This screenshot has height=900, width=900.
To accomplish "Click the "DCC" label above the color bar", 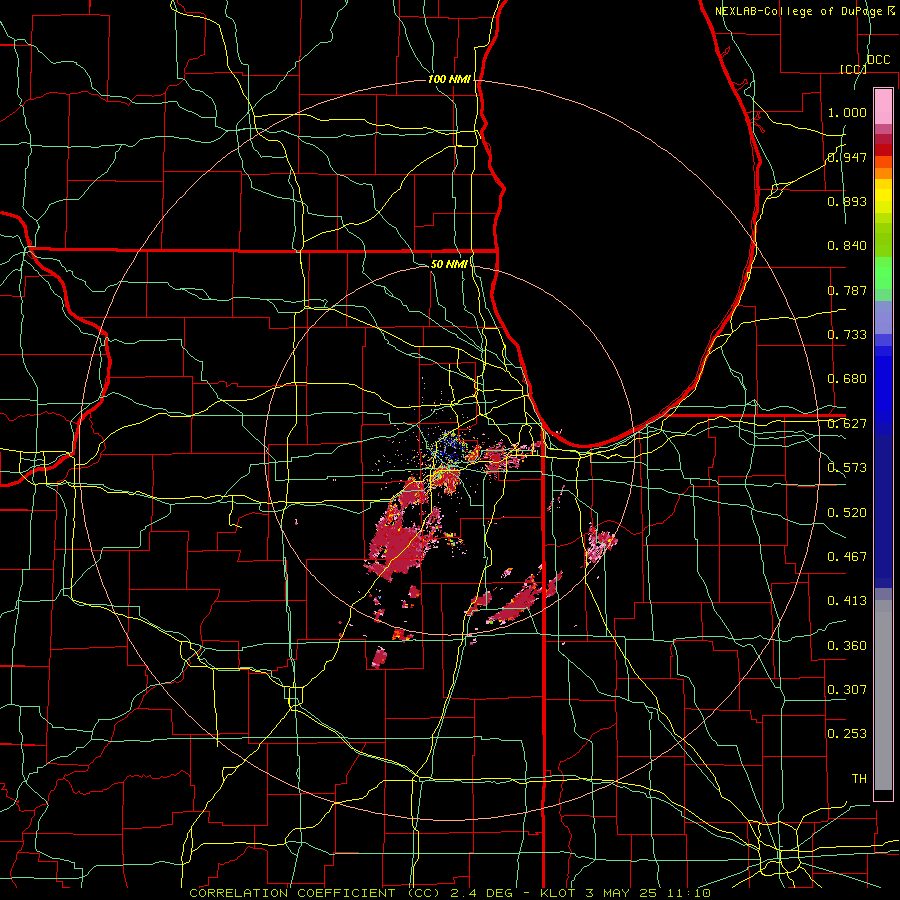I will click(x=879, y=60).
